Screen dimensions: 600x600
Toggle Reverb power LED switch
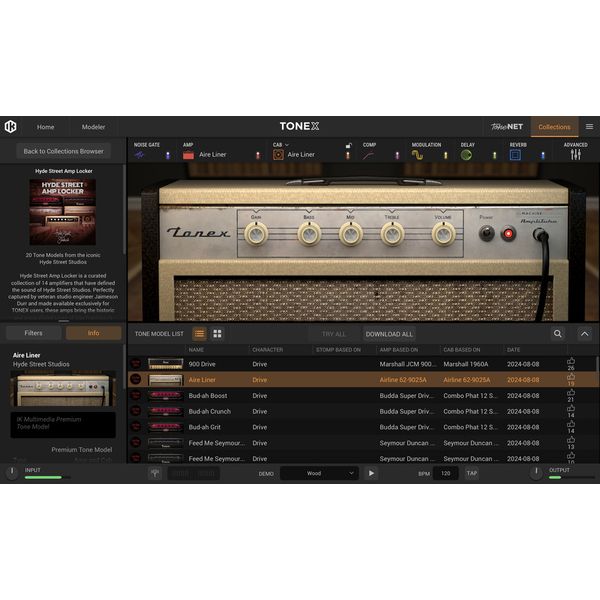543,155
